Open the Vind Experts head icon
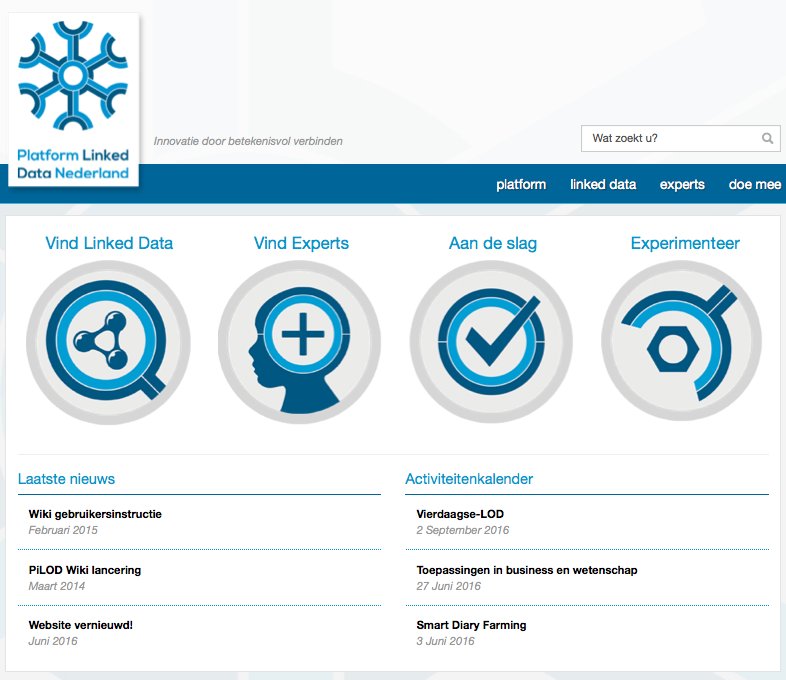Image resolution: width=786 pixels, height=680 pixels. [x=299, y=342]
